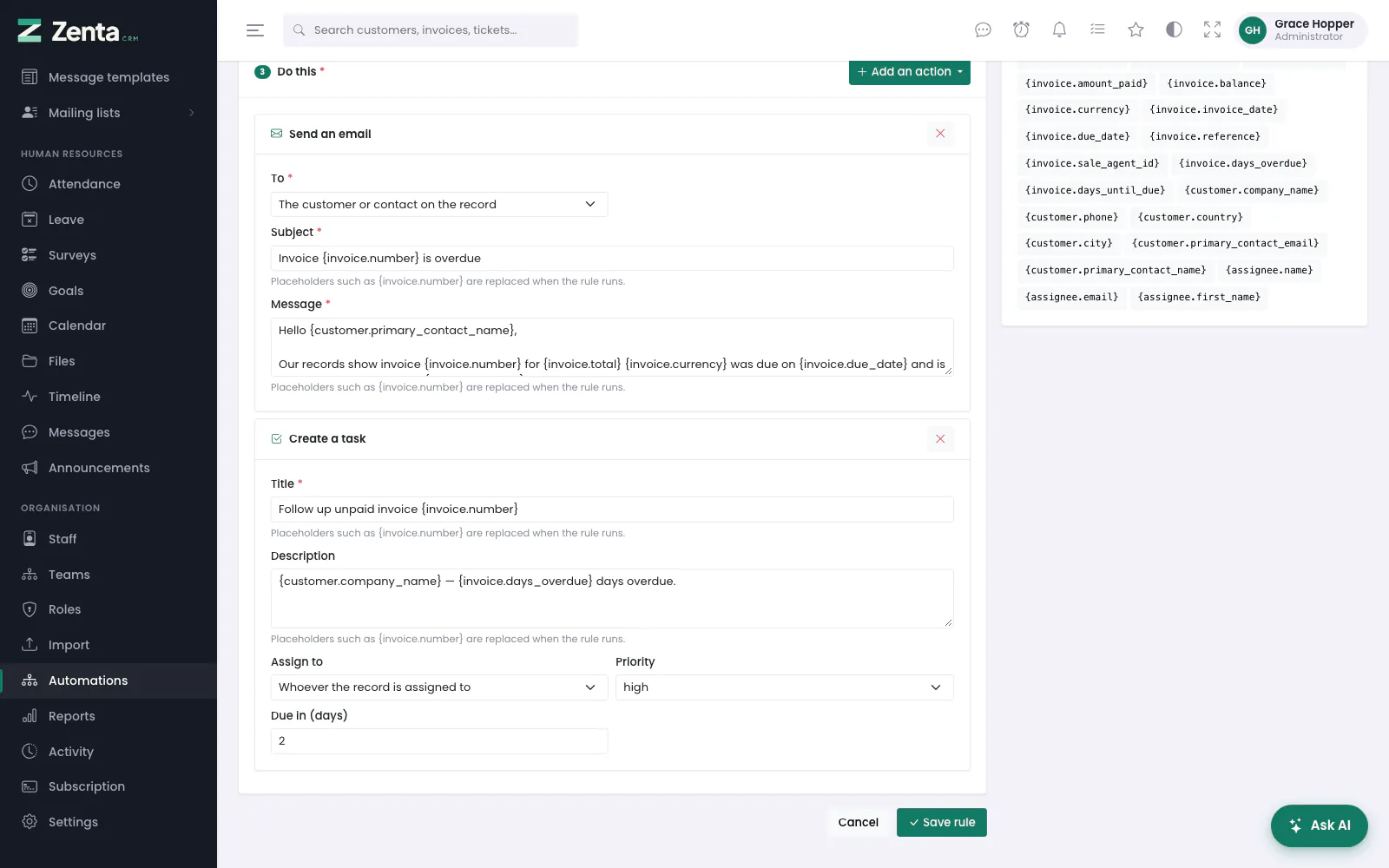Open the Calendar page

tap(109, 325)
